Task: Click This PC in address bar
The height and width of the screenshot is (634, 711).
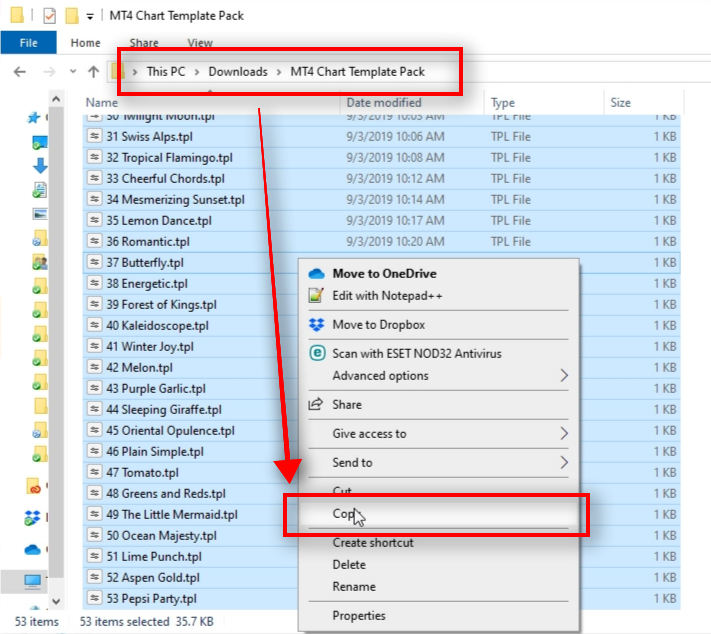Action: [x=166, y=72]
